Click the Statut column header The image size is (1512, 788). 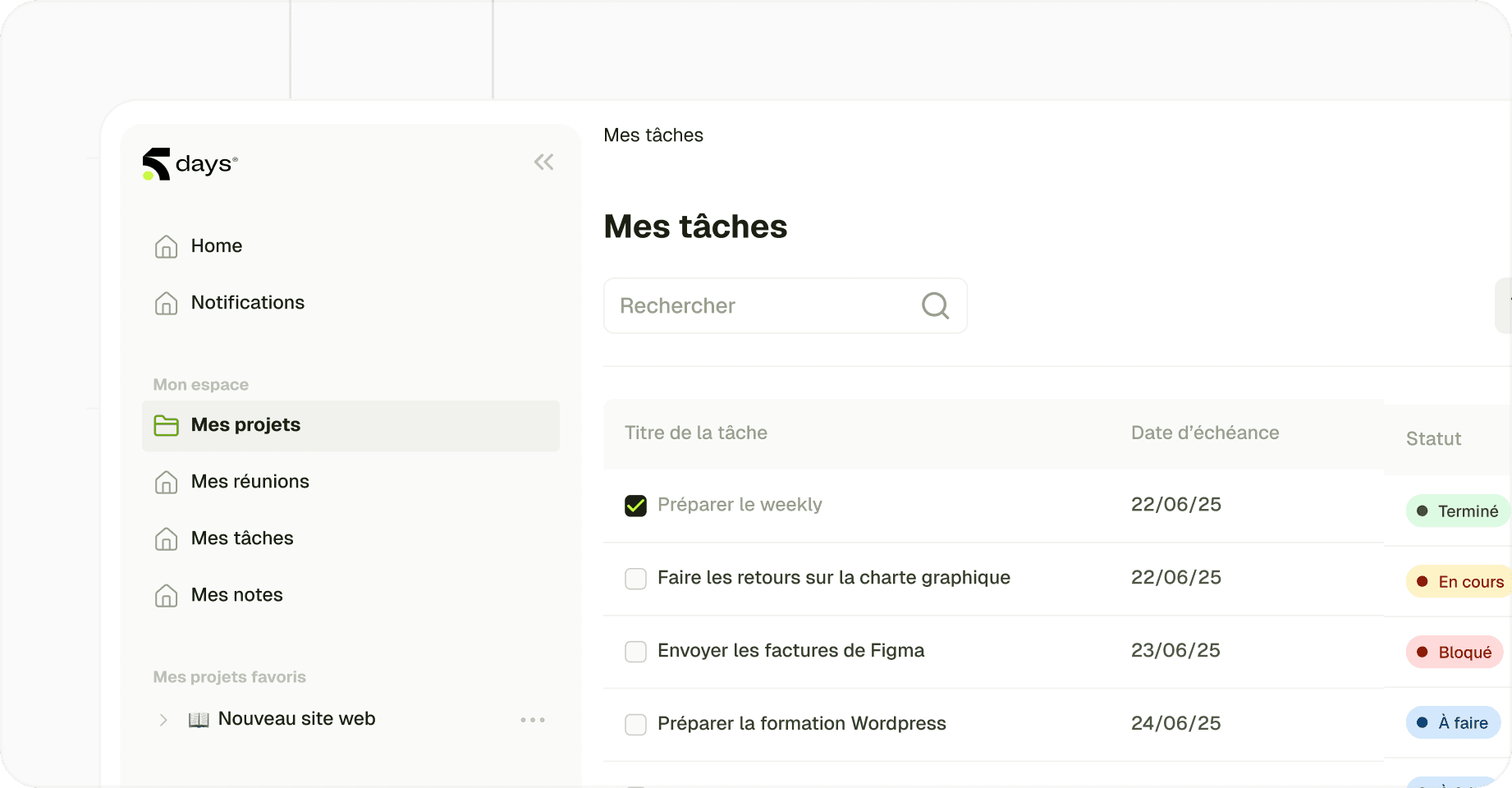[1433, 439]
